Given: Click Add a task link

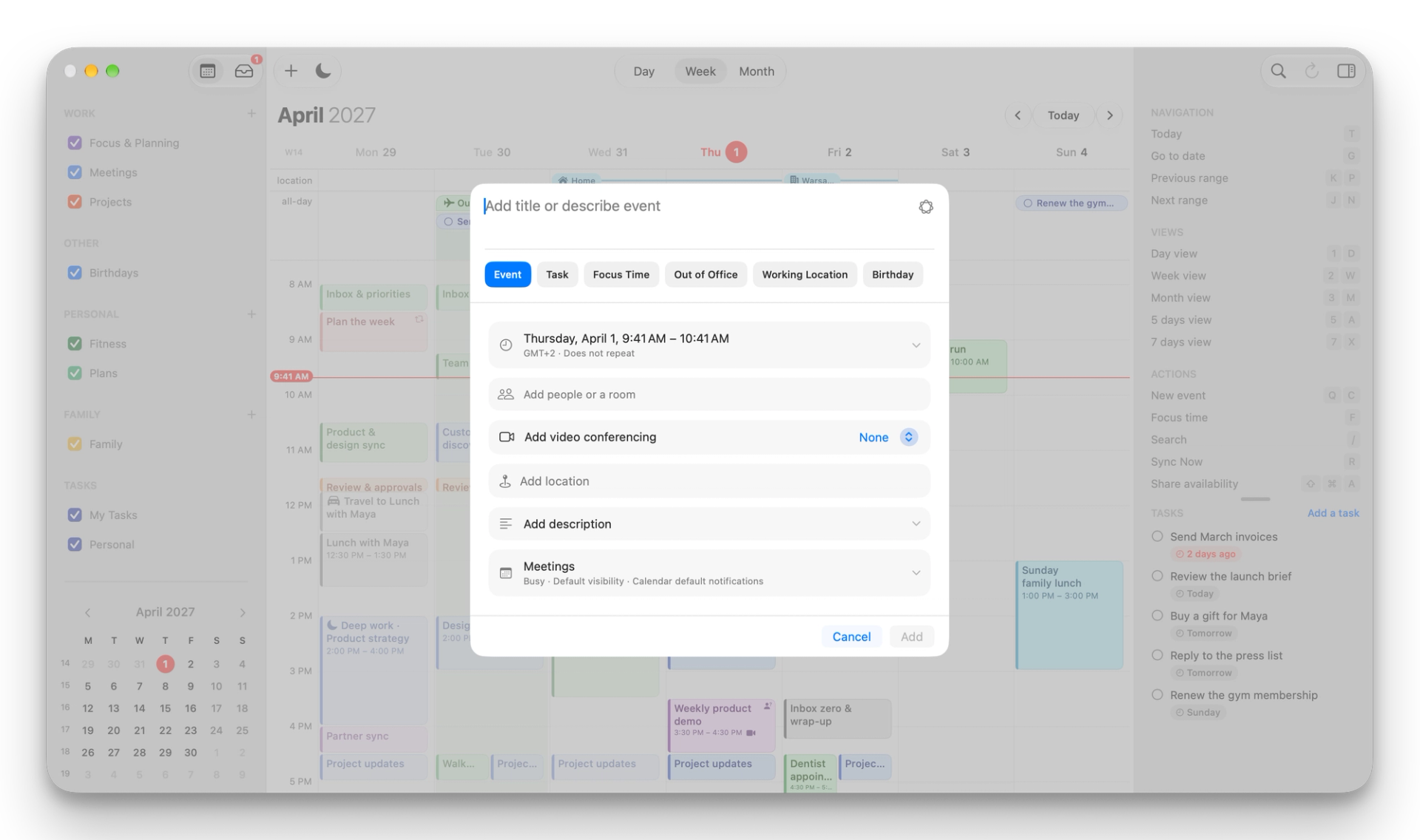Looking at the screenshot, I should 1333,513.
